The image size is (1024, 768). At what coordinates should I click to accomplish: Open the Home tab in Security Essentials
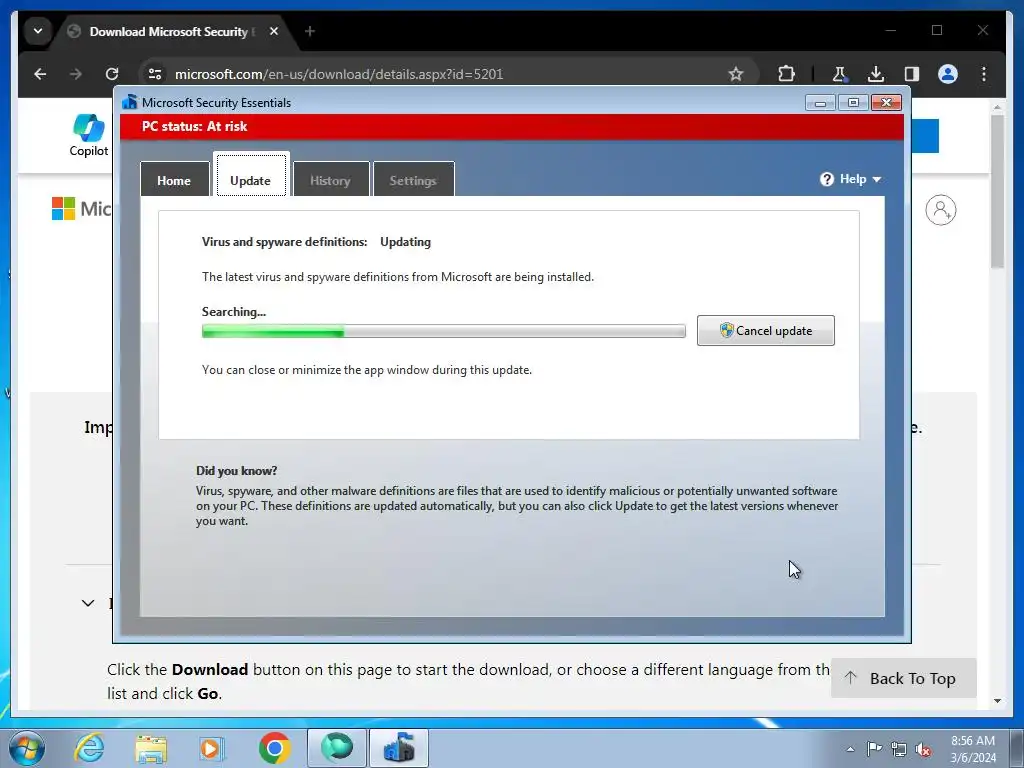click(174, 180)
